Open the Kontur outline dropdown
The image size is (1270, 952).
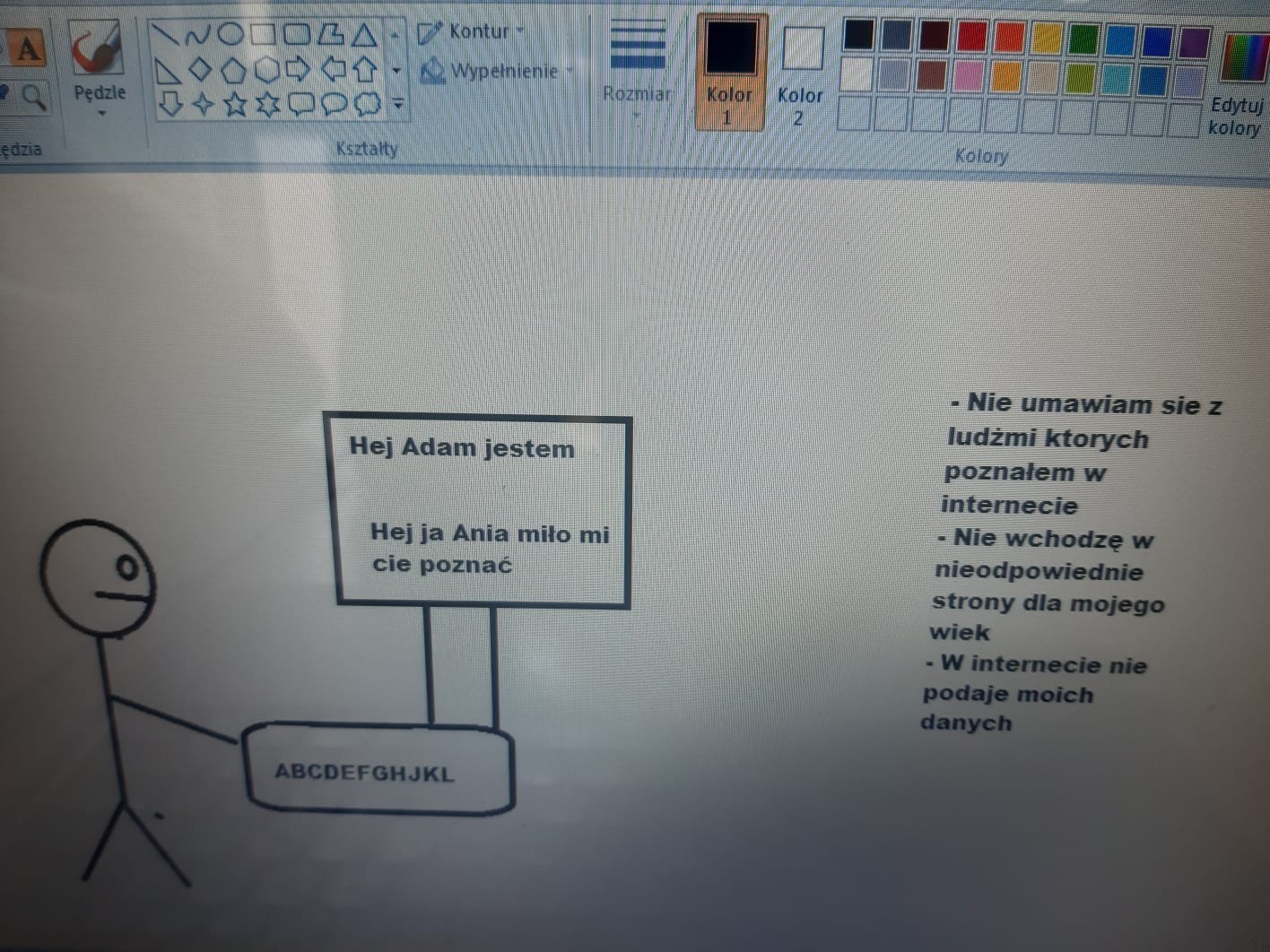pos(473,32)
